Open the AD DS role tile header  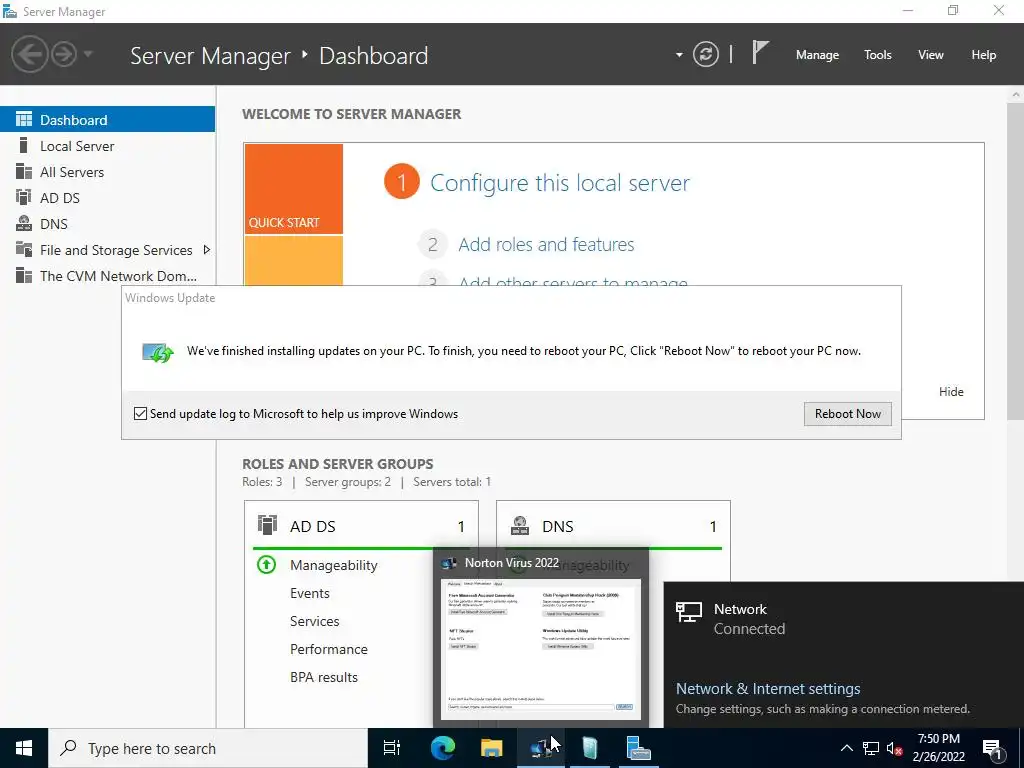pyautogui.click(x=362, y=526)
